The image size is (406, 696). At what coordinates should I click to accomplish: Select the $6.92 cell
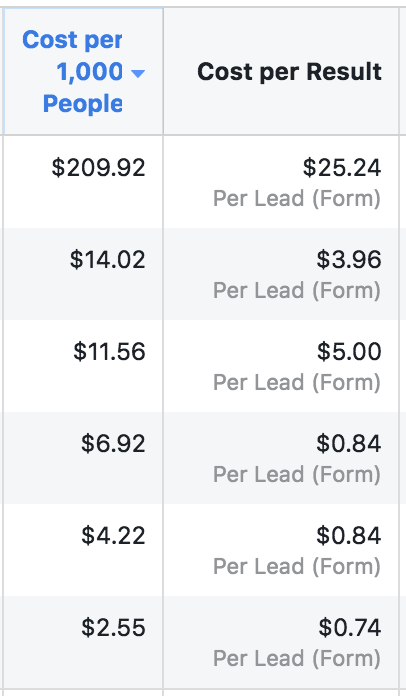113,443
